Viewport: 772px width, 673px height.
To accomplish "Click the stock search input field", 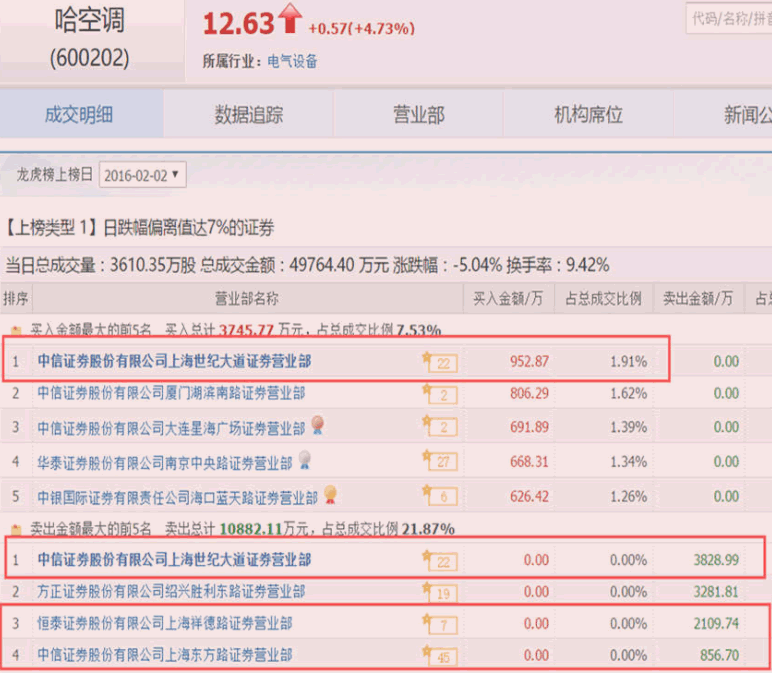I will pyautogui.click(x=730, y=19).
